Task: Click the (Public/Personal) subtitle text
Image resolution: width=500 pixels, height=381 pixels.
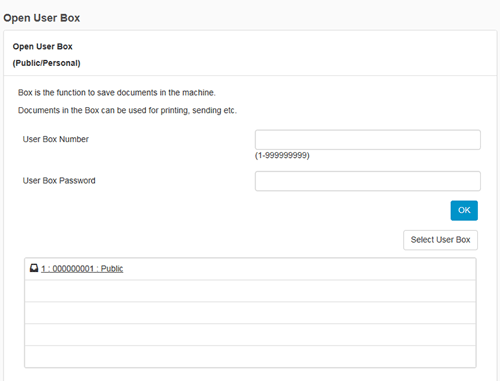Action: click(47, 63)
